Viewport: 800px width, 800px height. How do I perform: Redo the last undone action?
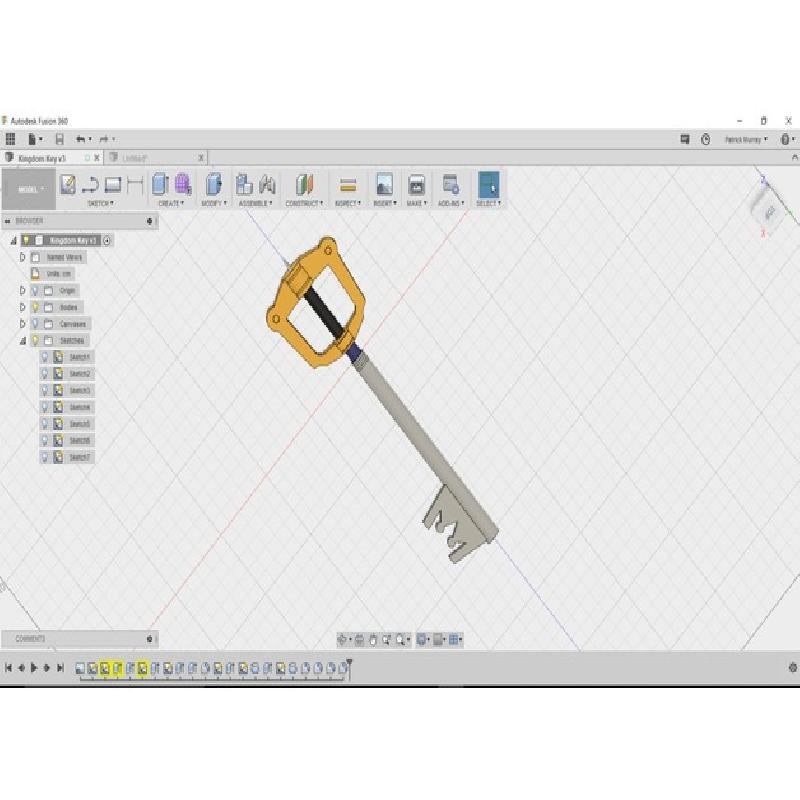point(104,139)
